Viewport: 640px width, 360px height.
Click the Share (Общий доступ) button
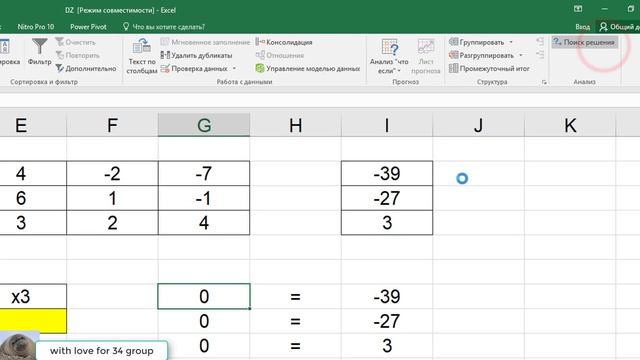coord(618,27)
